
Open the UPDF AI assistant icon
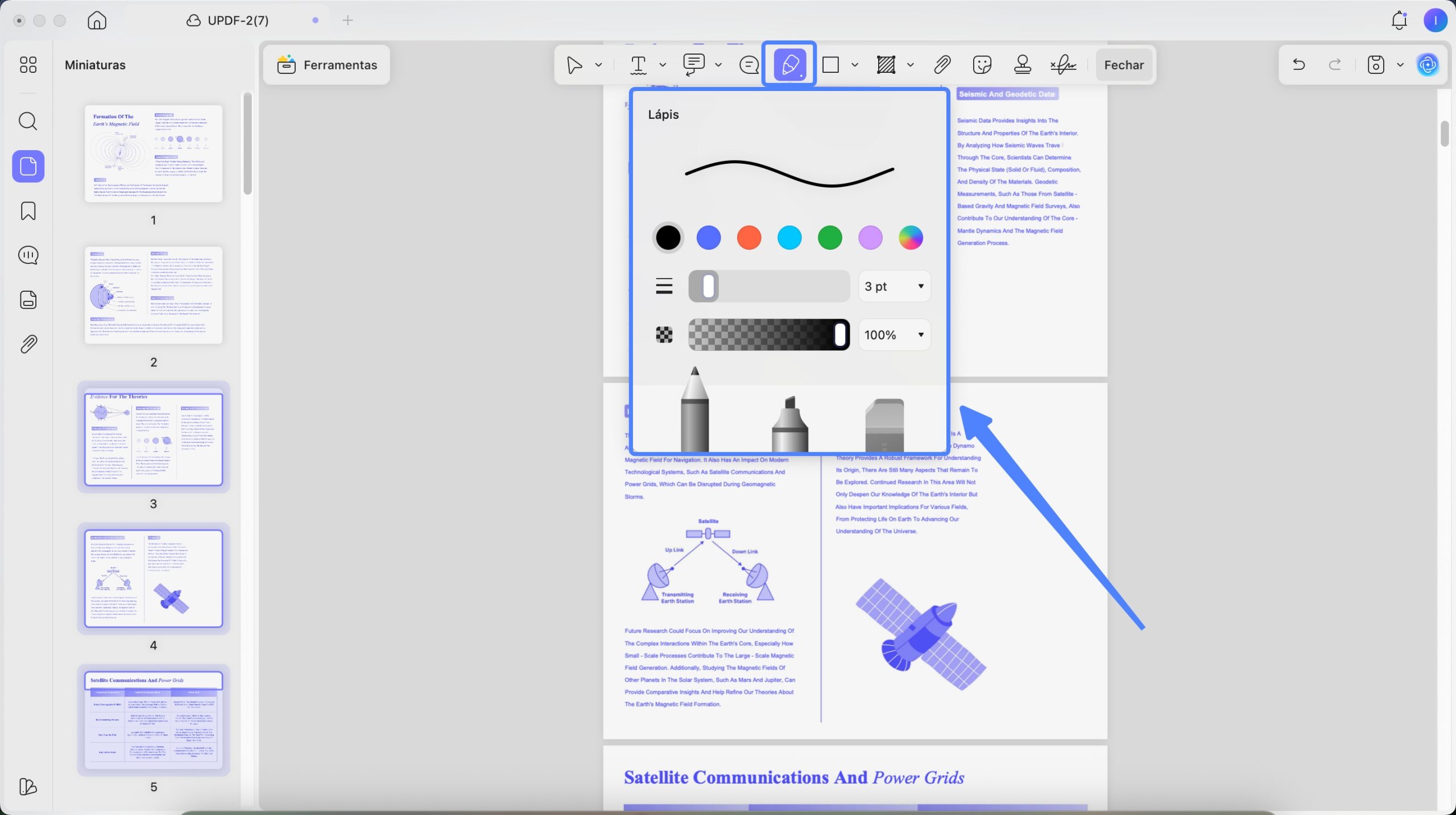click(x=1428, y=65)
